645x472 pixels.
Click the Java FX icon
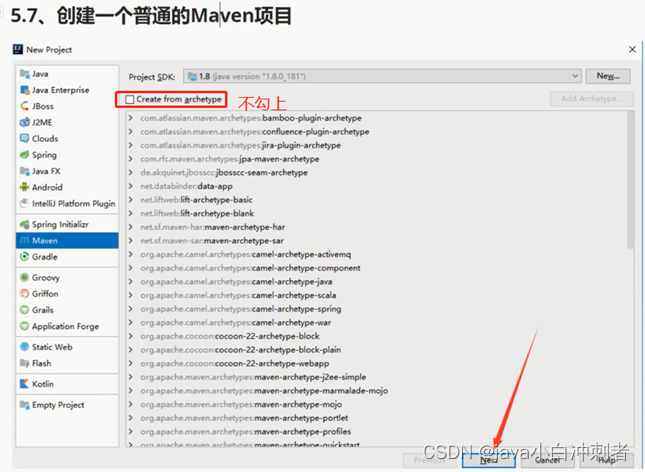[24, 171]
